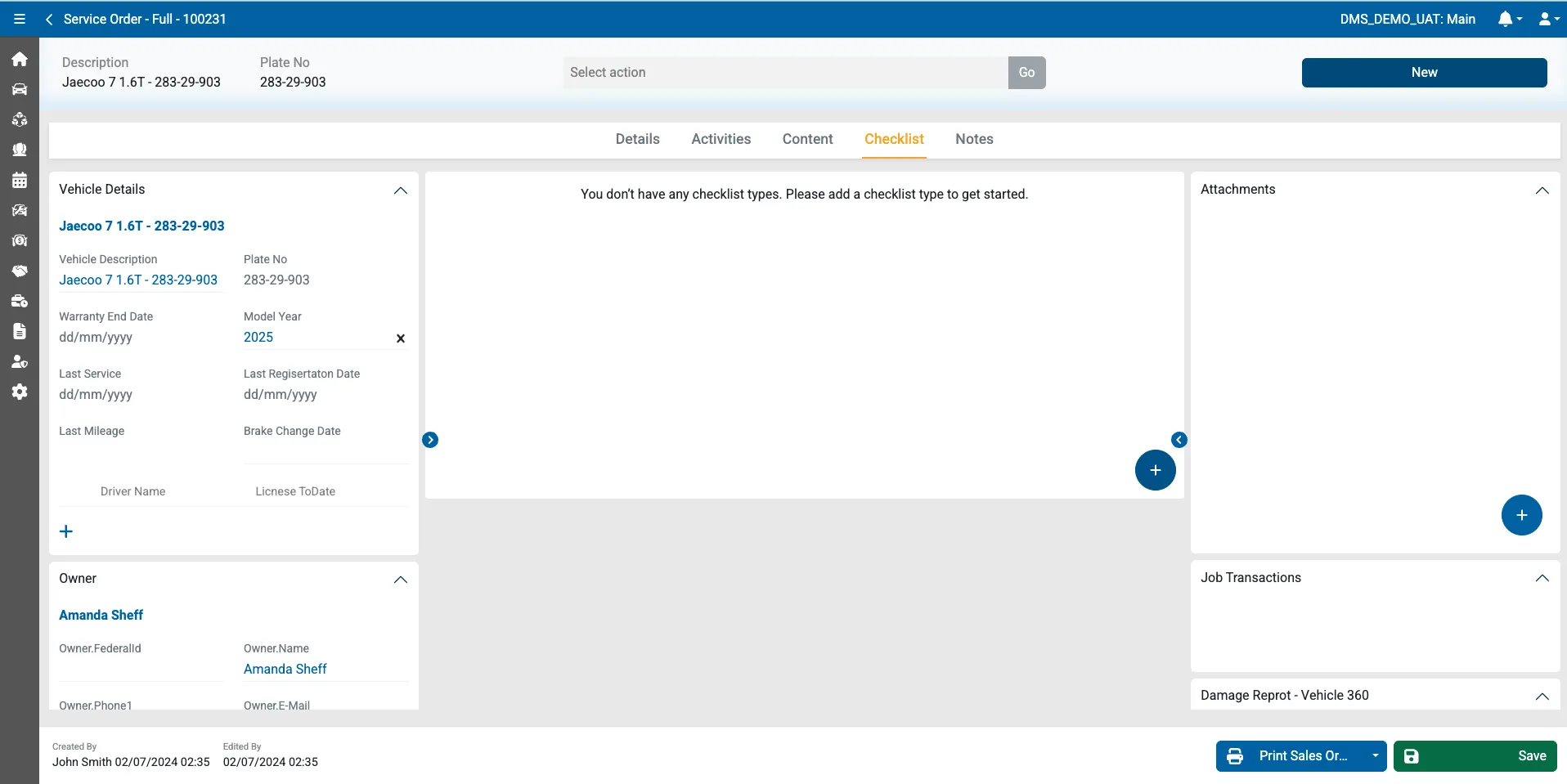Open the customers heads icon in sidebar
The width and height of the screenshot is (1567, 784).
click(x=20, y=150)
